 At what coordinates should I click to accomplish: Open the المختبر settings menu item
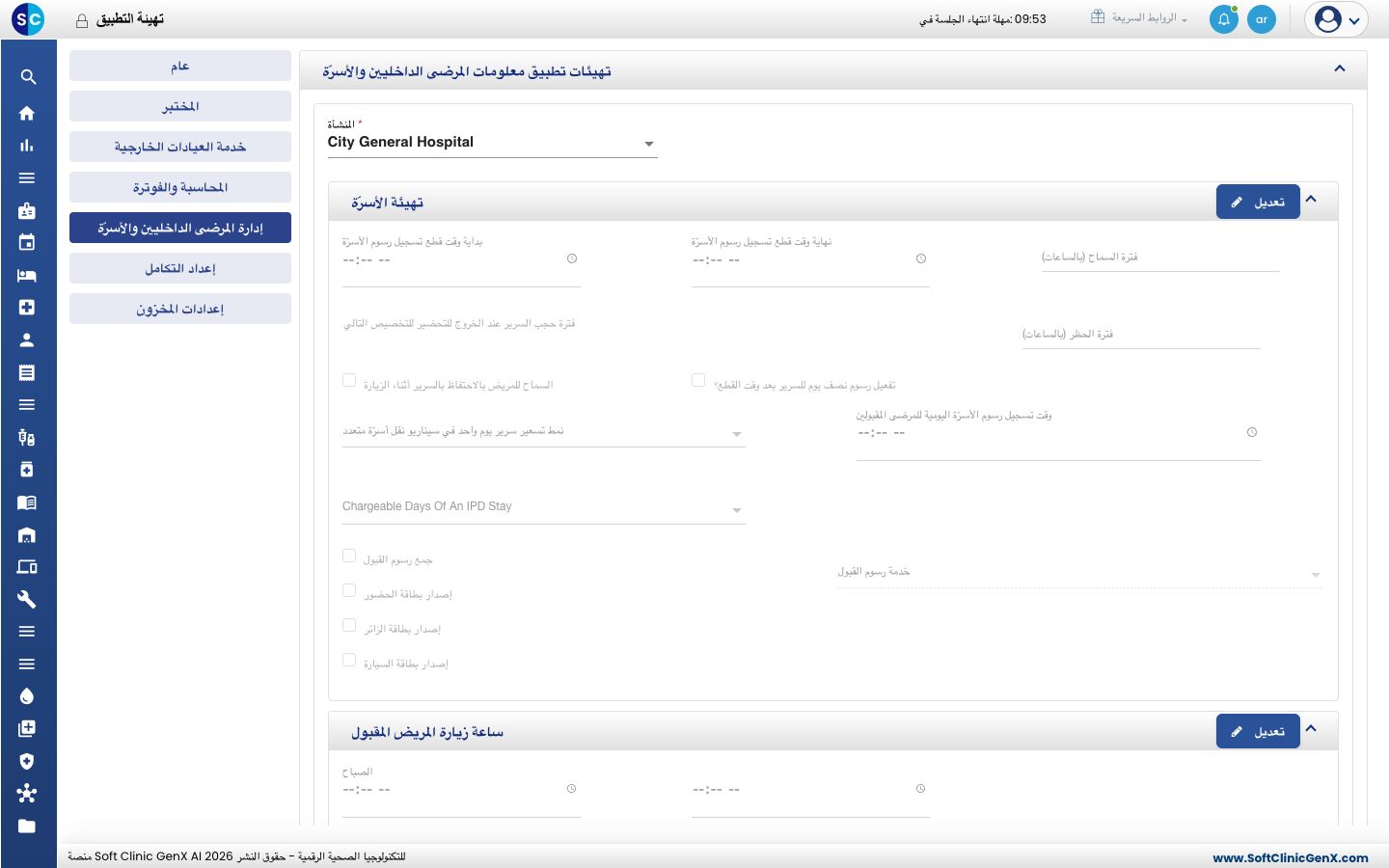[x=180, y=106]
